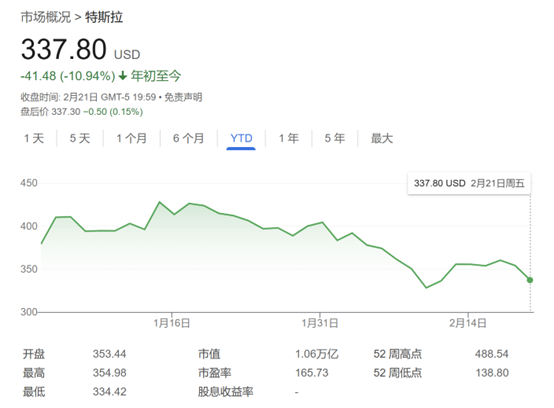The image size is (554, 408).
Task: Click the 400 y-axis label
Action: point(29,226)
